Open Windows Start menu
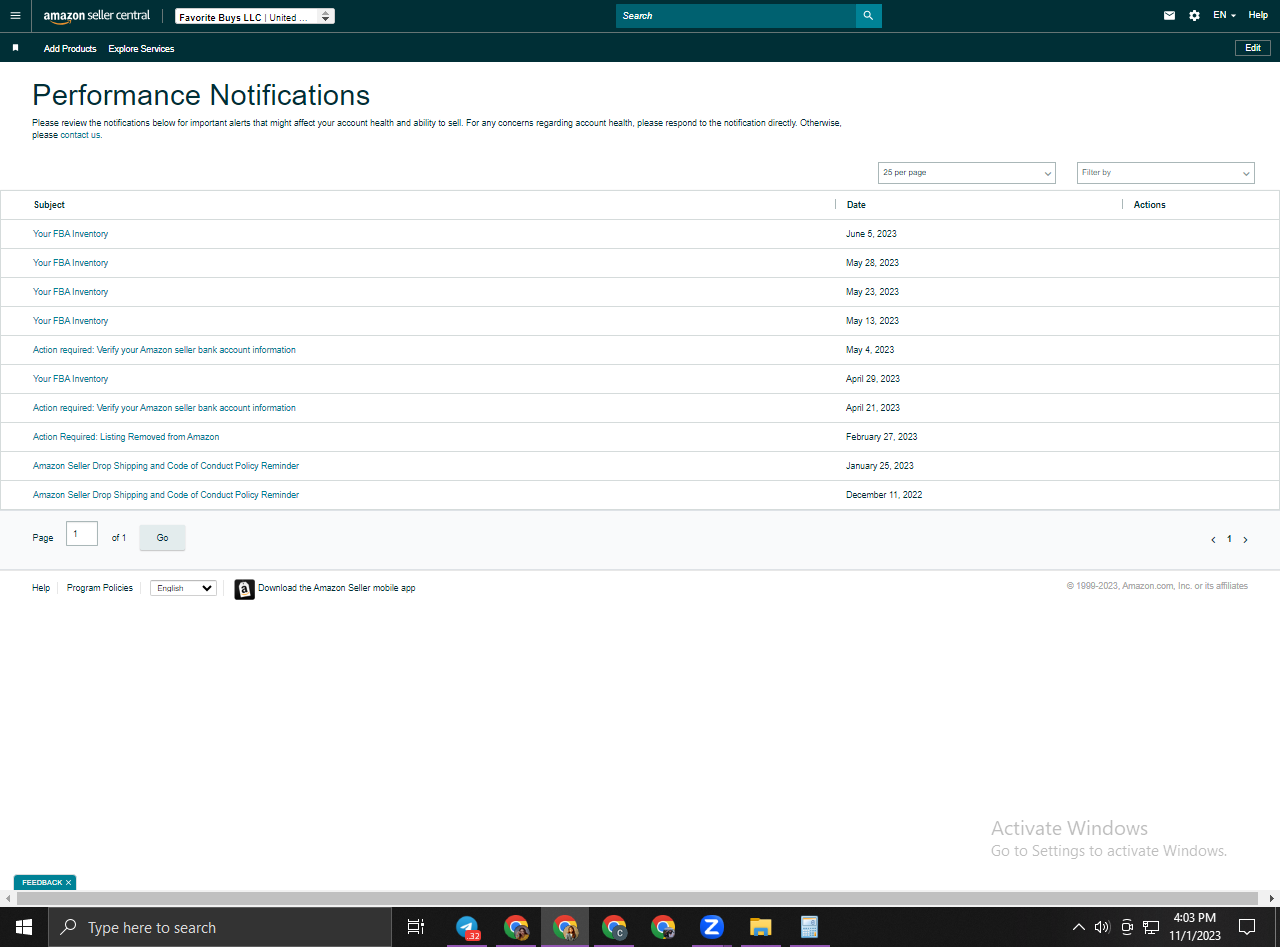1280x947 pixels. (23, 927)
